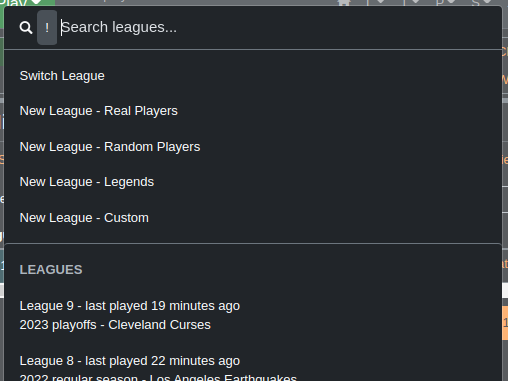508x381 pixels.
Task: Click the dropdown caret beside the home icon
Action: point(380,2)
